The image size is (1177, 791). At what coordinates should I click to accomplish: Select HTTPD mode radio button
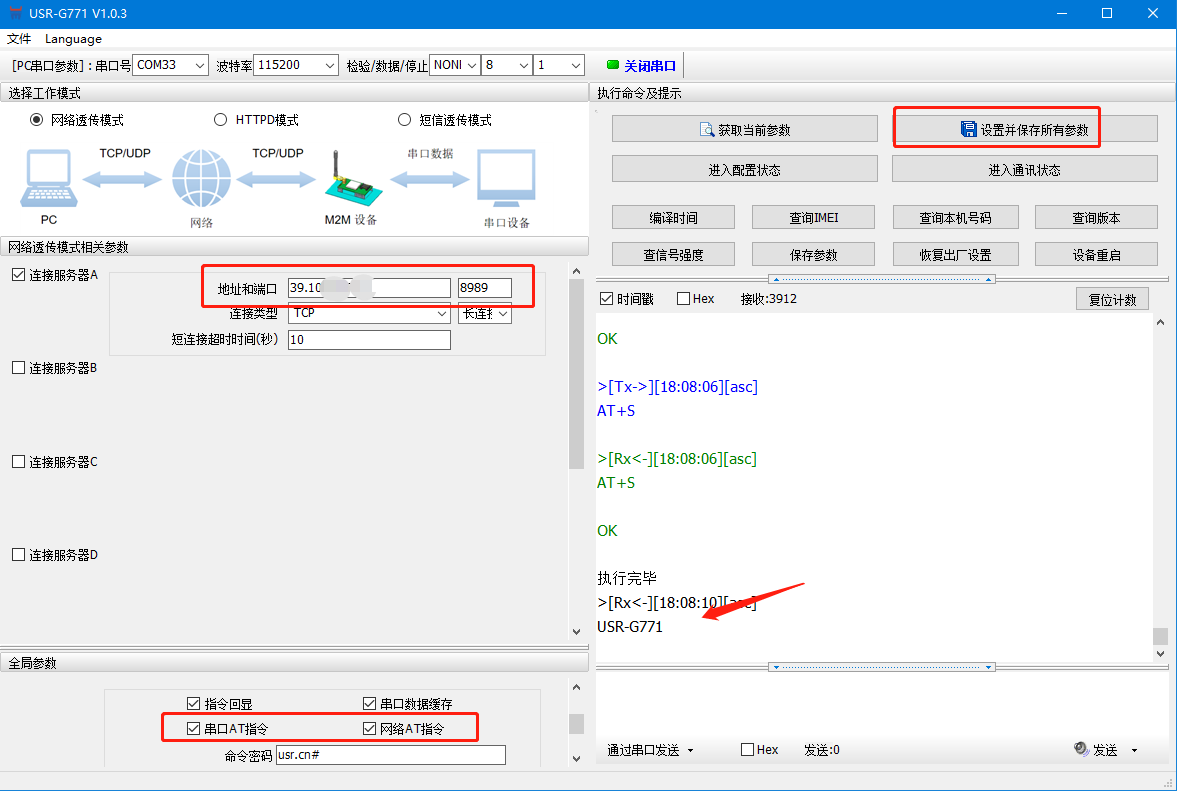pos(221,120)
